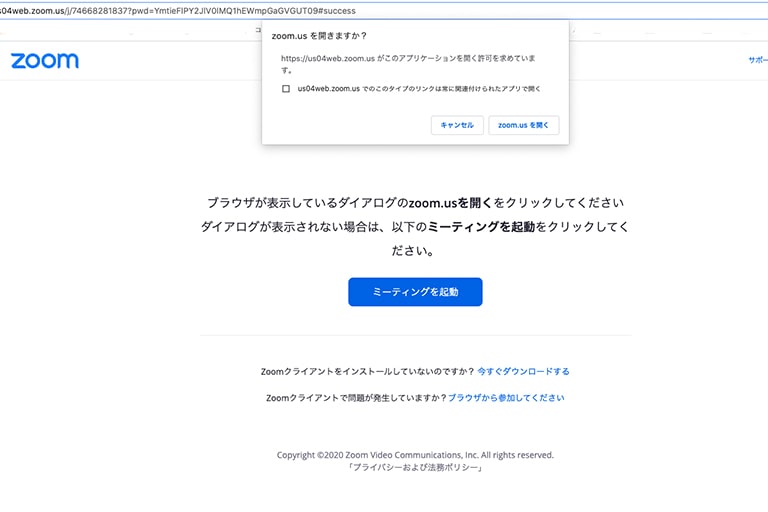This screenshot has height=512, width=768.
Task: Click the bold 'zoom.usを開く' text in the instructions
Action: [451, 203]
